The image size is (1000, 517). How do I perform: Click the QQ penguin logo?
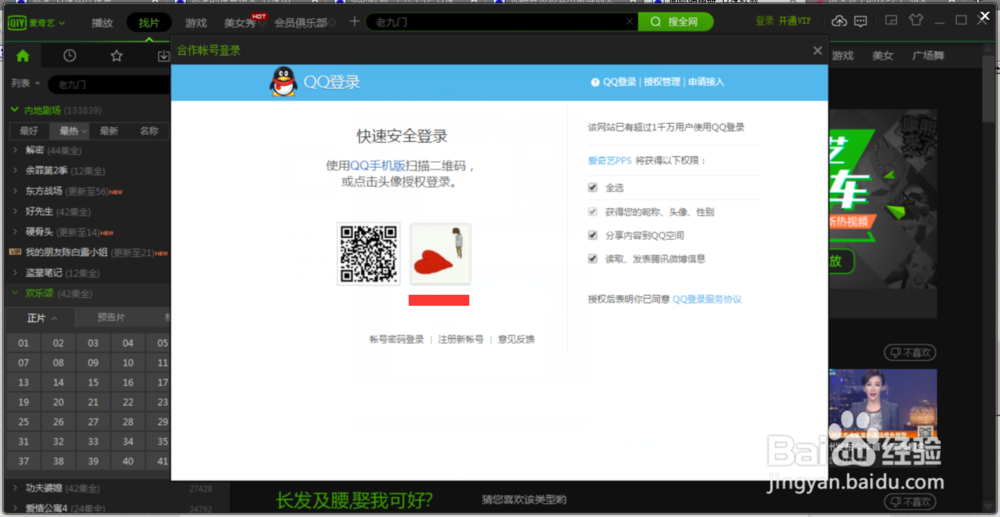click(283, 82)
